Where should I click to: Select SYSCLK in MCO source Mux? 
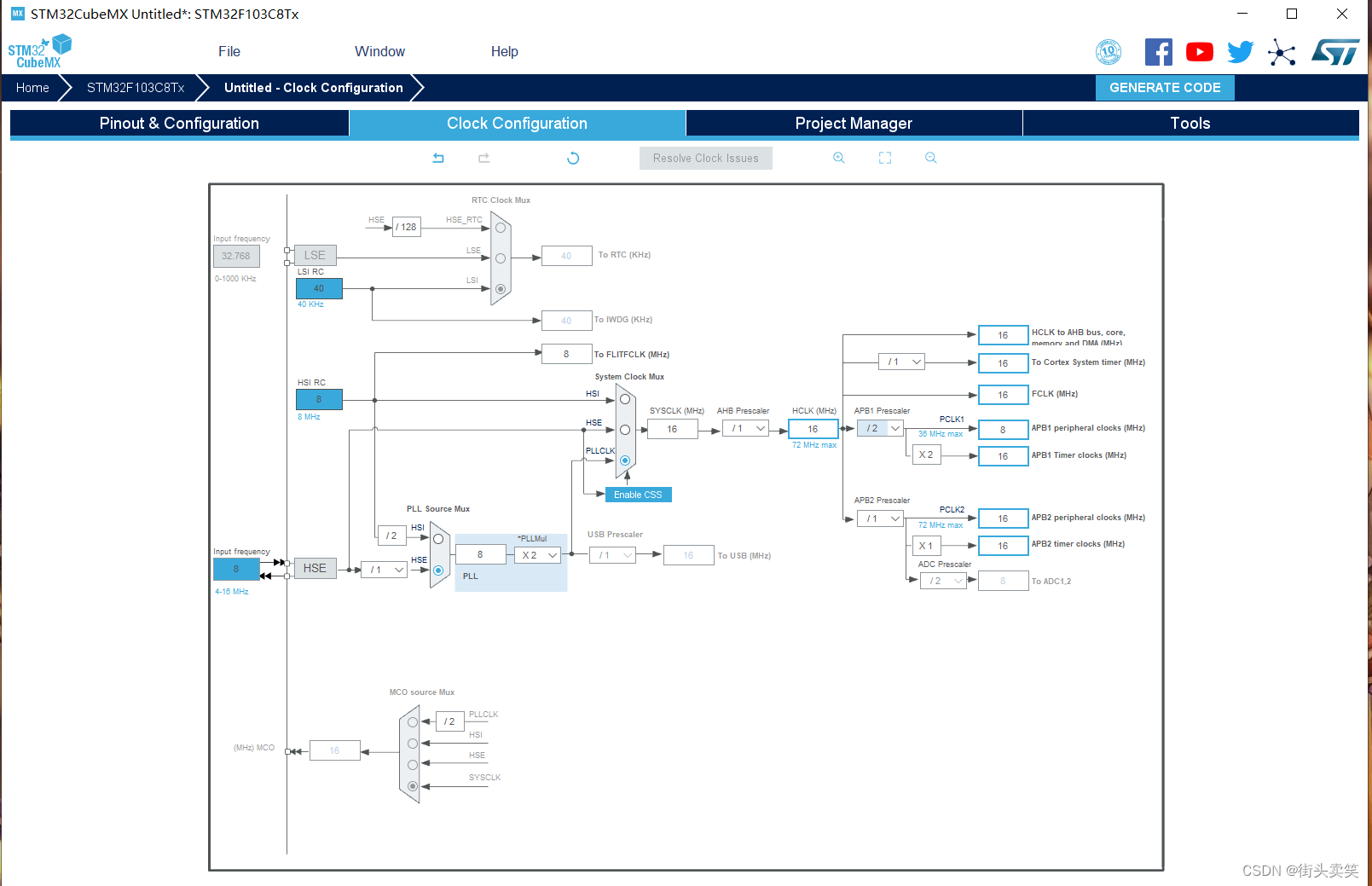pyautogui.click(x=413, y=786)
